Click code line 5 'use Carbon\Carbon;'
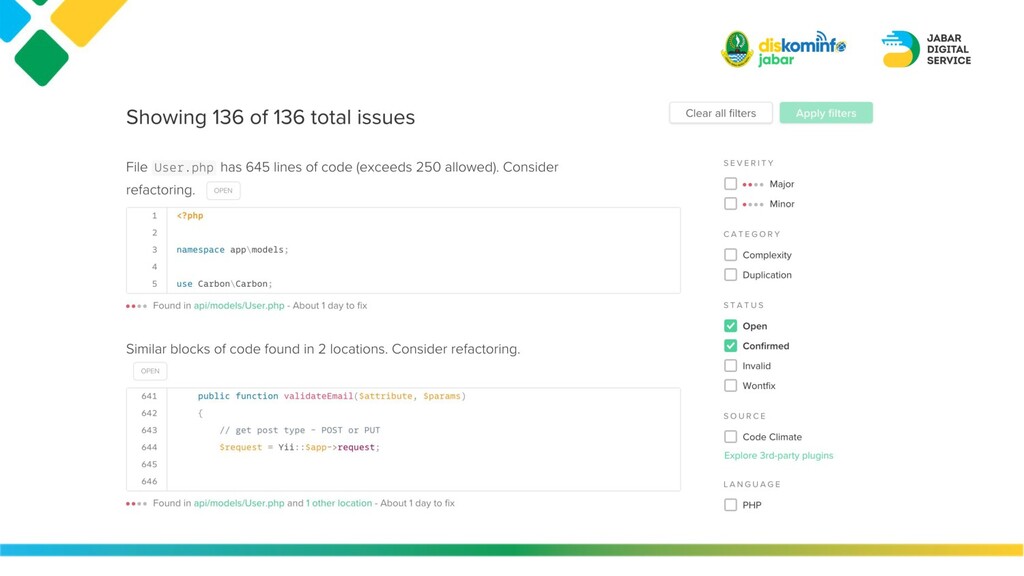Screen dimensions: 1024x576 tap(224, 284)
